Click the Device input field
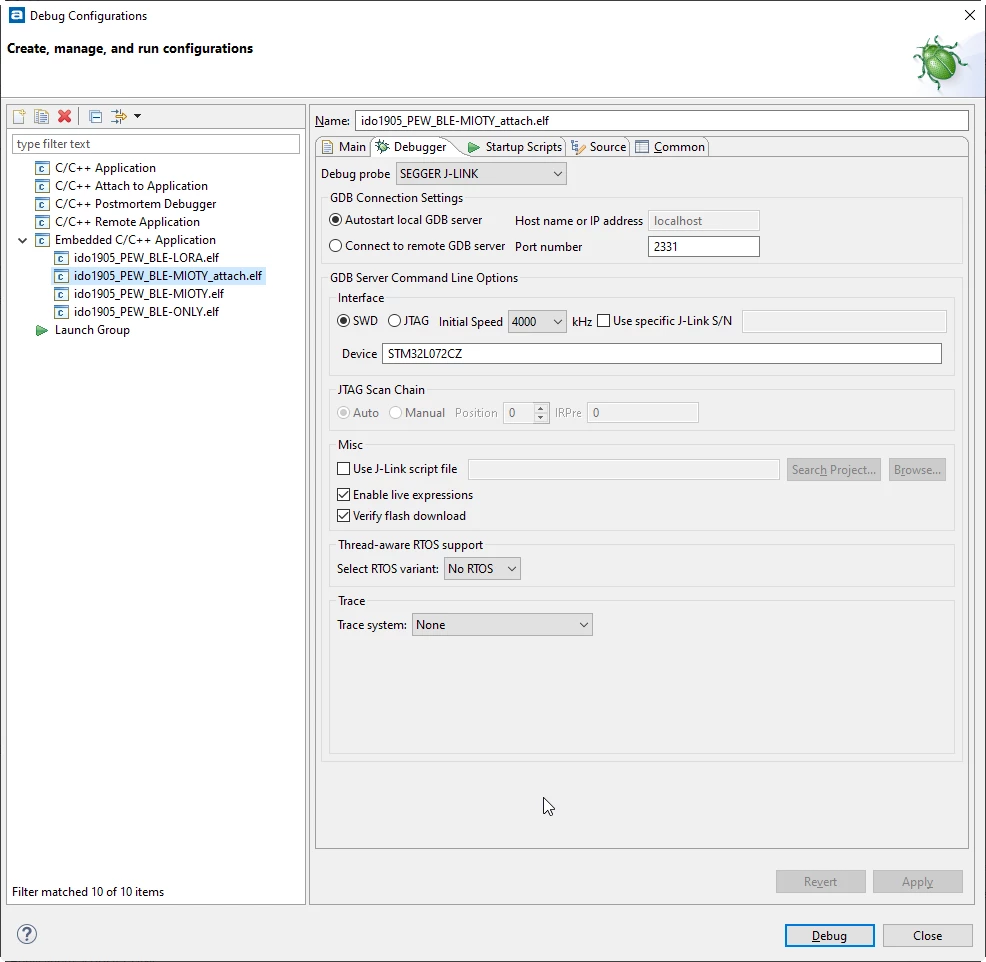 (662, 353)
